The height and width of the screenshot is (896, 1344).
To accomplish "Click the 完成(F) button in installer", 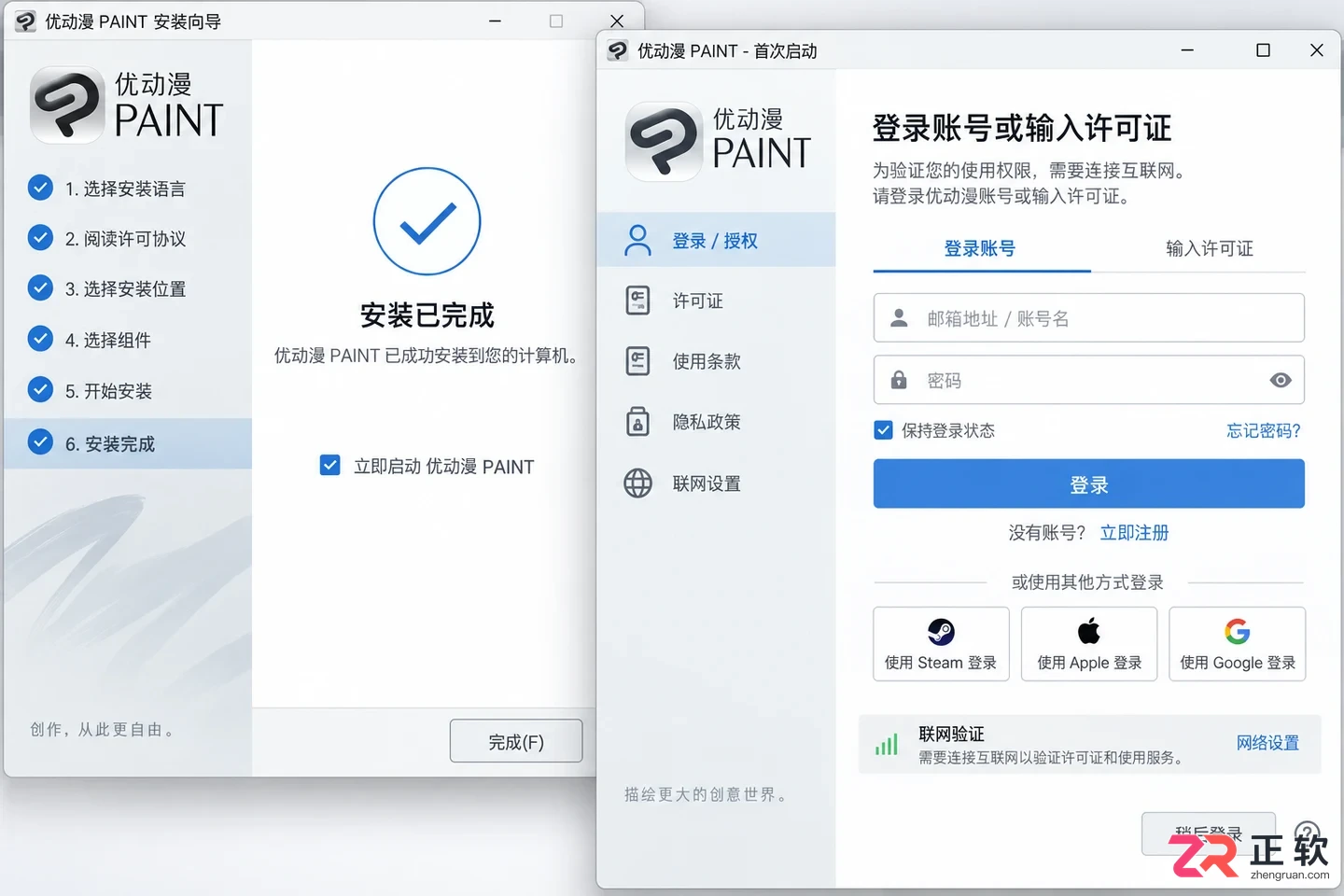I will [516, 741].
